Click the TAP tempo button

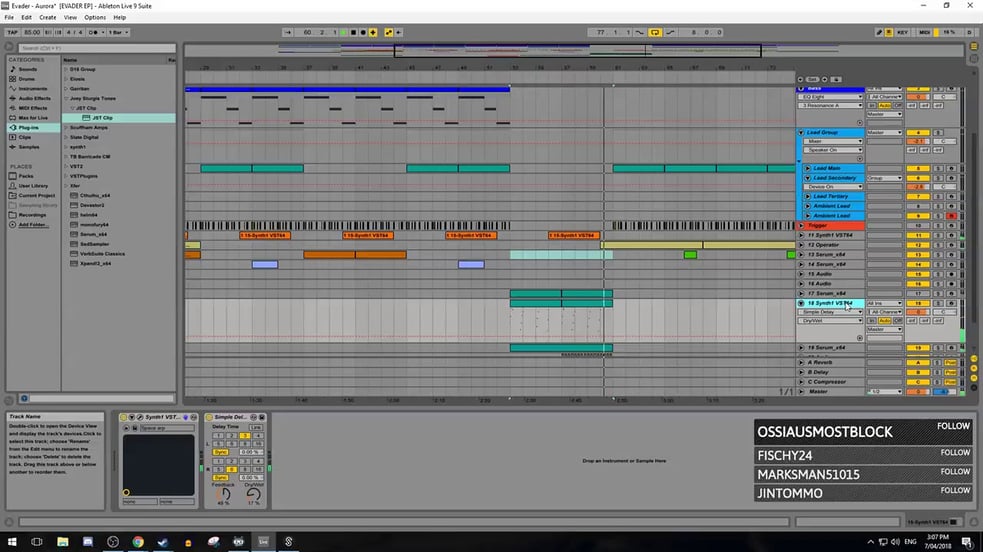click(12, 32)
